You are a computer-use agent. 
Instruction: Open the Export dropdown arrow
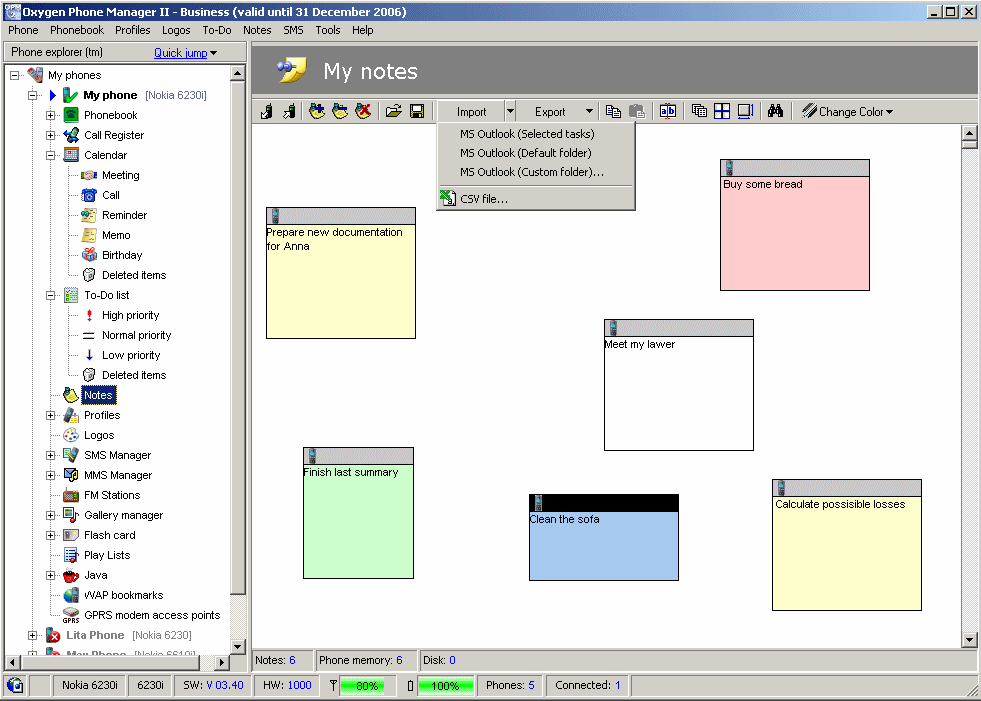(x=589, y=112)
